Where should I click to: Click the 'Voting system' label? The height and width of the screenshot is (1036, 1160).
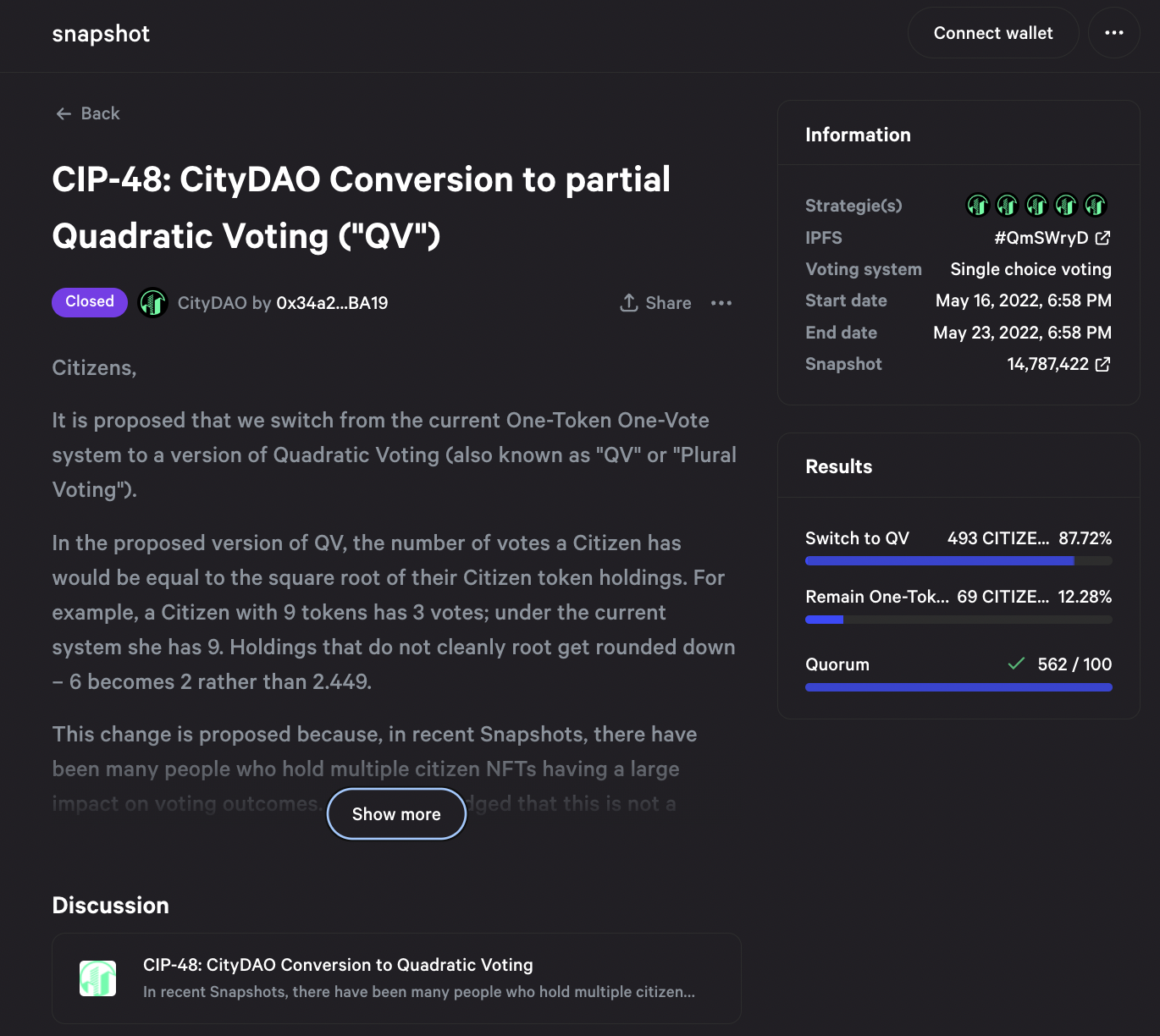click(x=864, y=269)
